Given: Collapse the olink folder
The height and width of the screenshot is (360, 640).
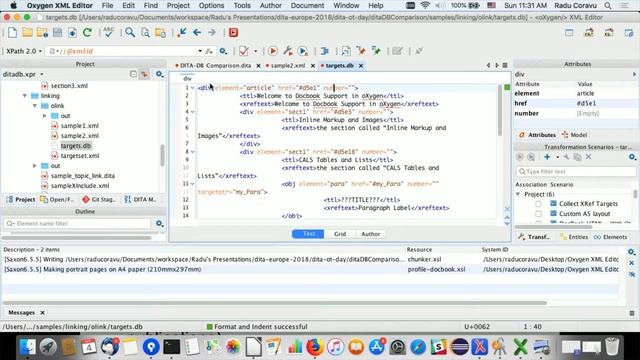Looking at the screenshot, I should 35,106.
